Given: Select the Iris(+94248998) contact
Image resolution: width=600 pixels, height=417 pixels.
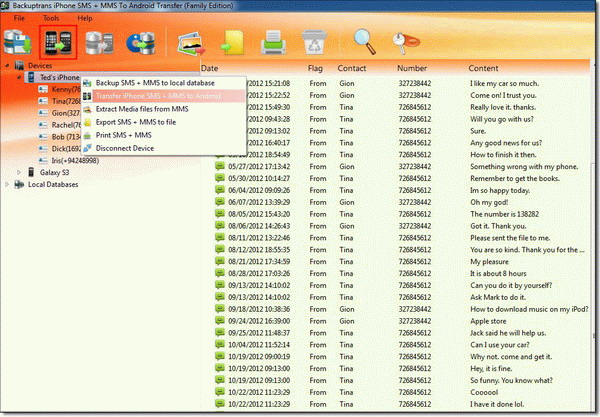Looking at the screenshot, I should 75,161.
